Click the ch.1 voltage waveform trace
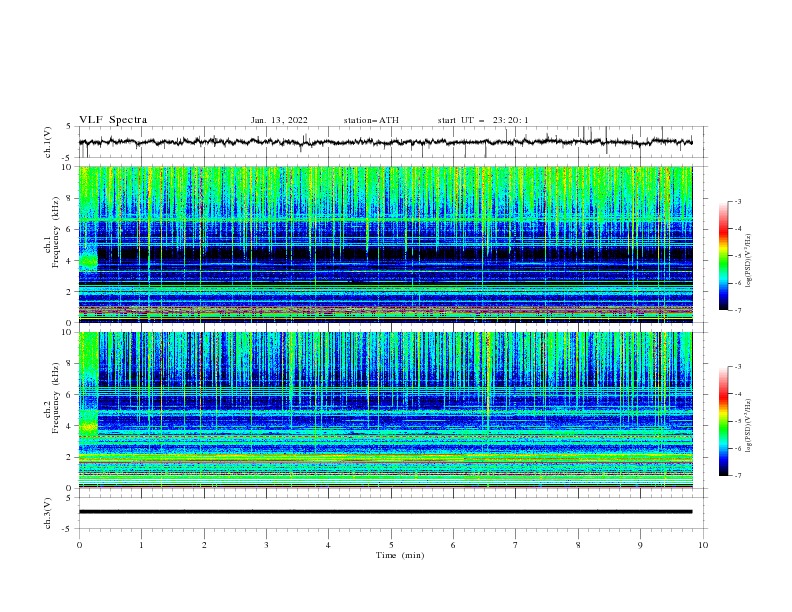The width and height of the screenshot is (792, 612). click(x=386, y=142)
